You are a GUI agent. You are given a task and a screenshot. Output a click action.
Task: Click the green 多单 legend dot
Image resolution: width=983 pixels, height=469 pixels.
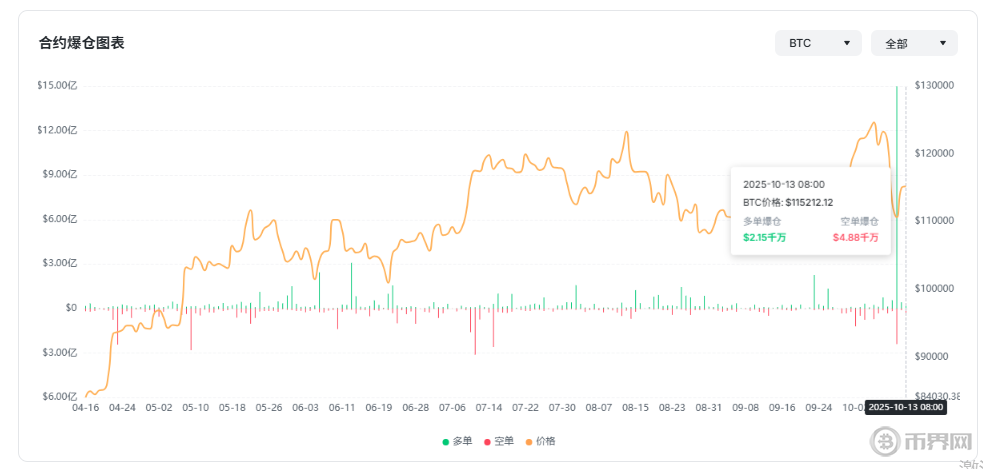point(446,441)
